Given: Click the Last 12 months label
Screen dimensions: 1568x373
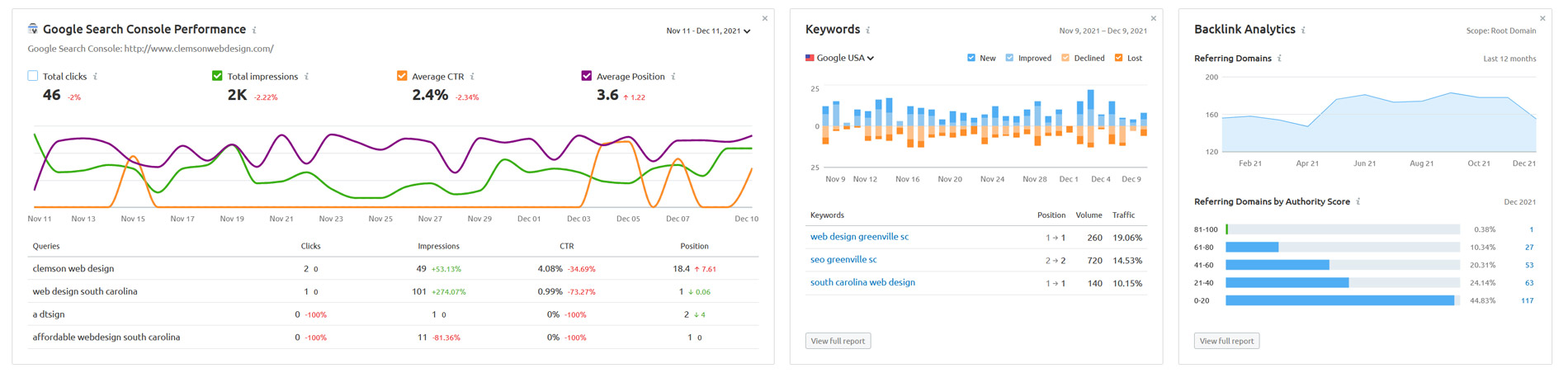Looking at the screenshot, I should [x=1509, y=59].
